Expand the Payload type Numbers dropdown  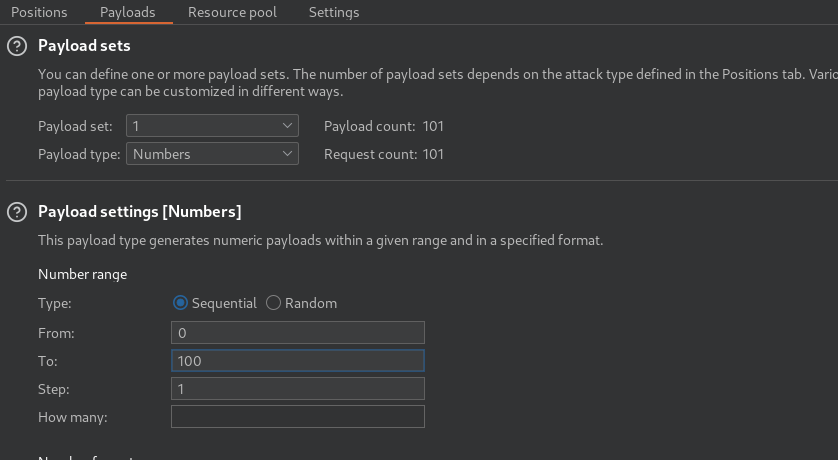point(212,154)
